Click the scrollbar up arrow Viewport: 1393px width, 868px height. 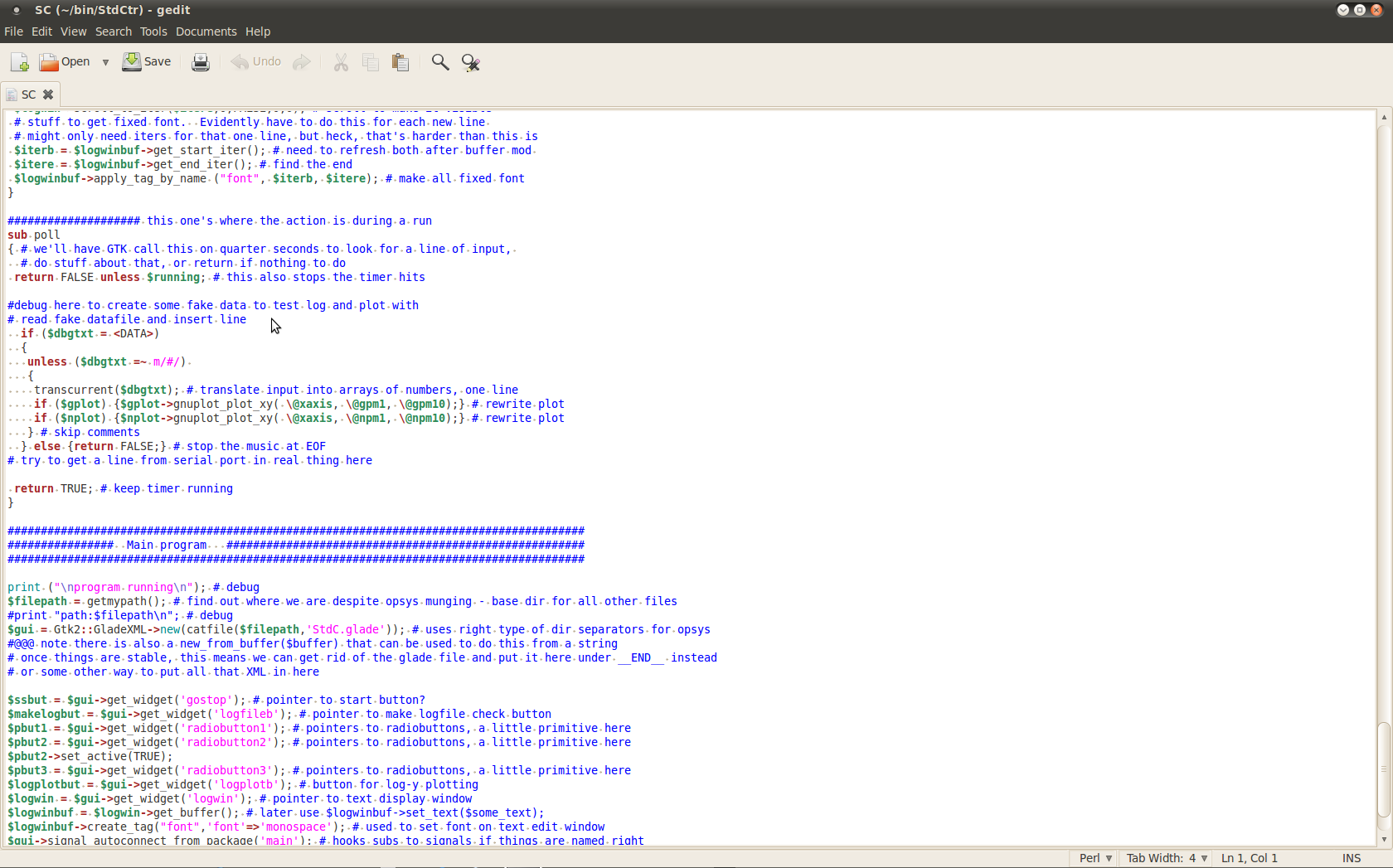click(1384, 117)
